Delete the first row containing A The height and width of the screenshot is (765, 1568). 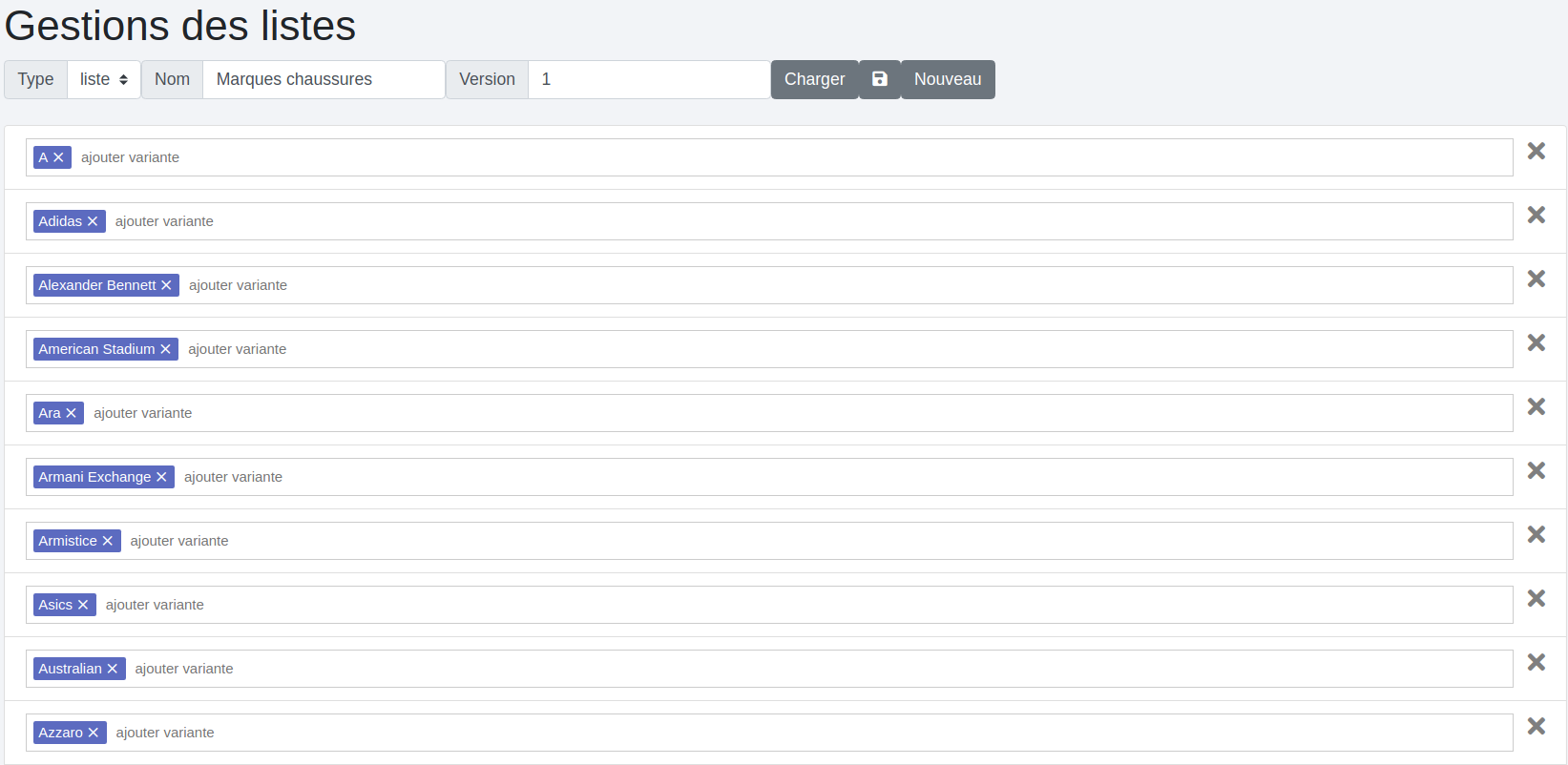click(x=1536, y=152)
